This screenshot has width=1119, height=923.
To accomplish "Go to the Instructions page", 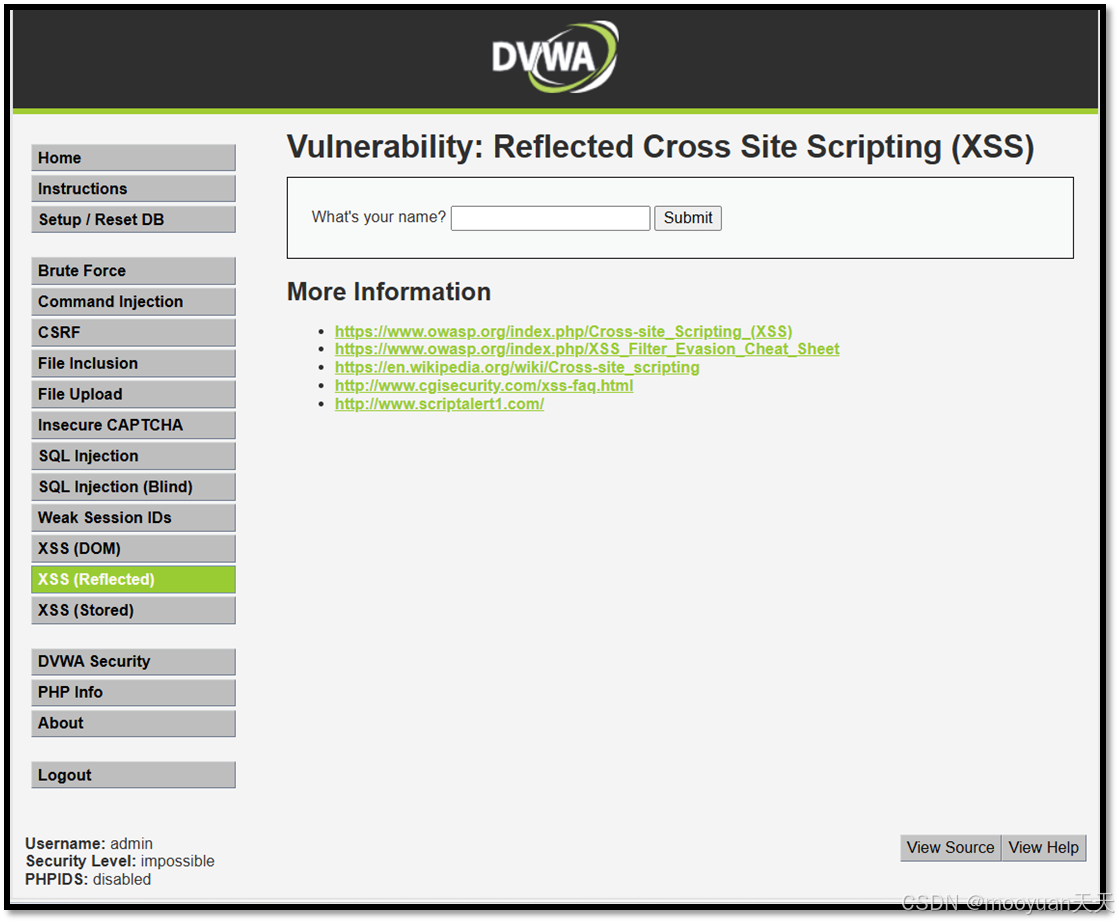I will pos(133,188).
